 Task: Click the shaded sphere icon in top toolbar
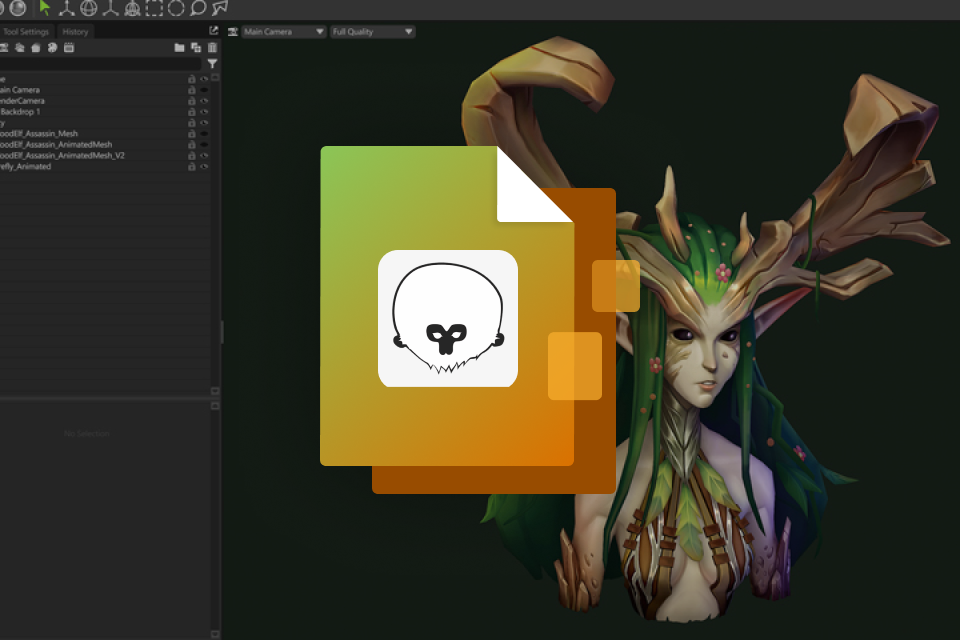tap(18, 7)
